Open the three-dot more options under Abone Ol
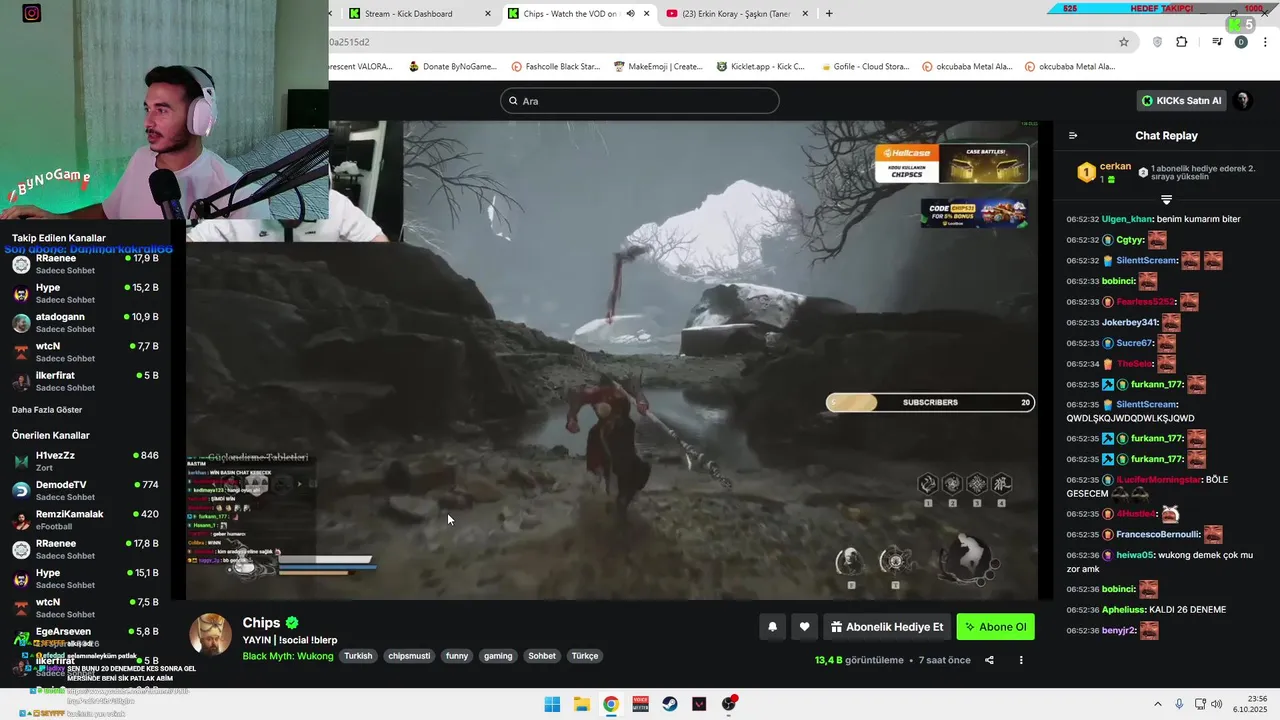This screenshot has width=1280, height=720. click(x=1021, y=660)
